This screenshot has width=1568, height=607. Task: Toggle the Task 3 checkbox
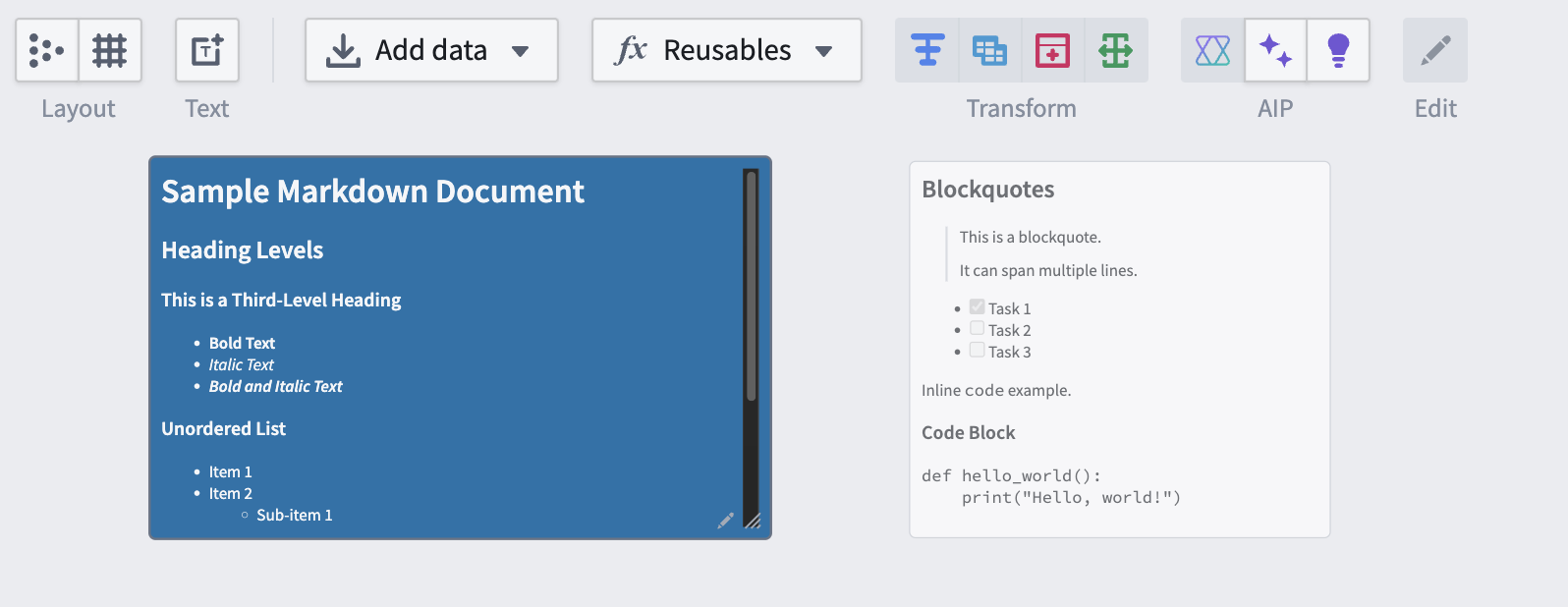pyautogui.click(x=977, y=350)
